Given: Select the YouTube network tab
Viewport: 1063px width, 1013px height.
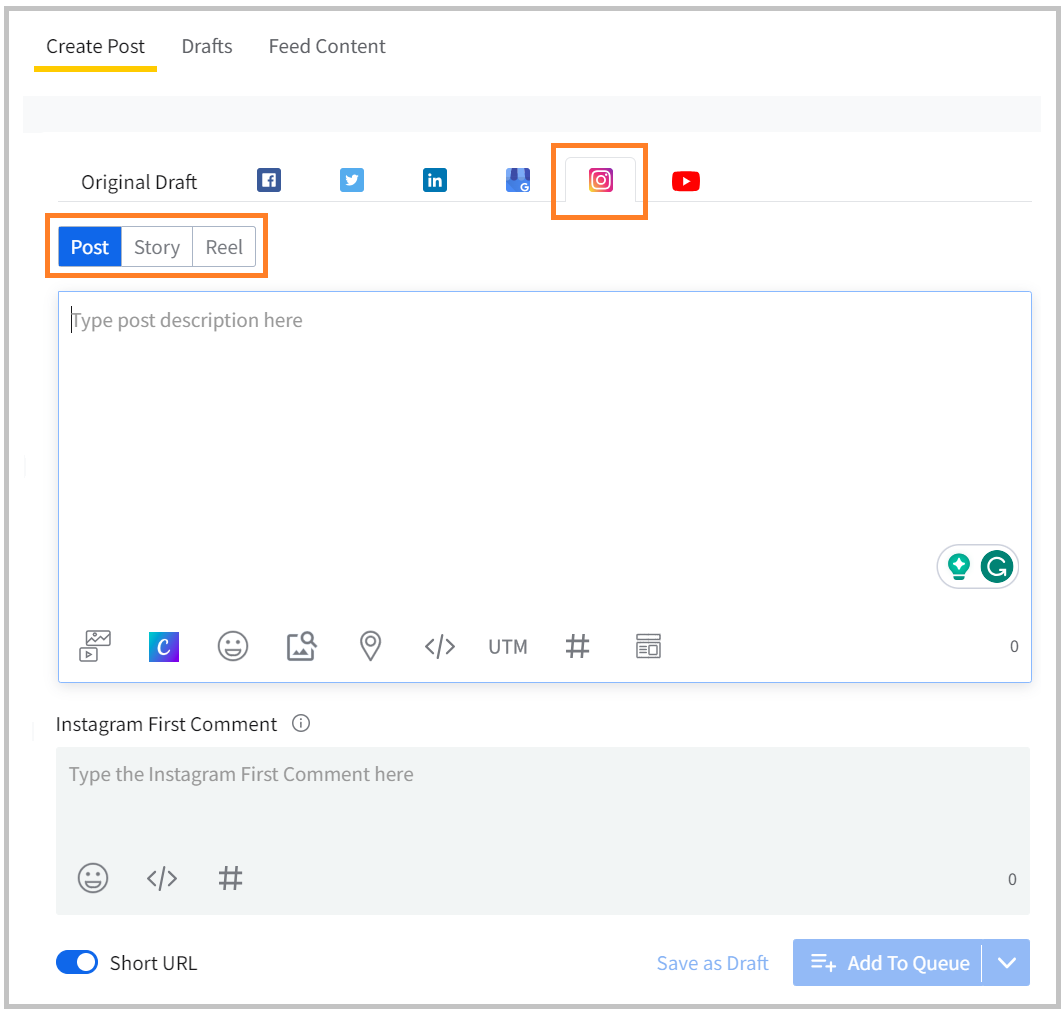Looking at the screenshot, I should click(x=685, y=181).
